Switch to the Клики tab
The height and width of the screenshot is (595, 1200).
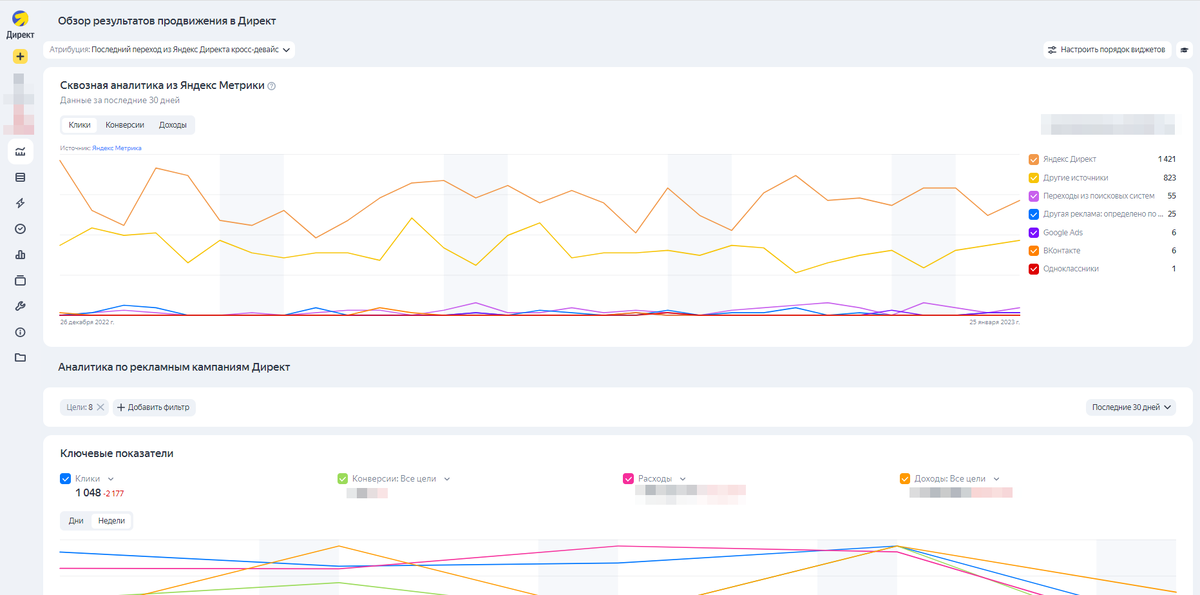(x=80, y=125)
